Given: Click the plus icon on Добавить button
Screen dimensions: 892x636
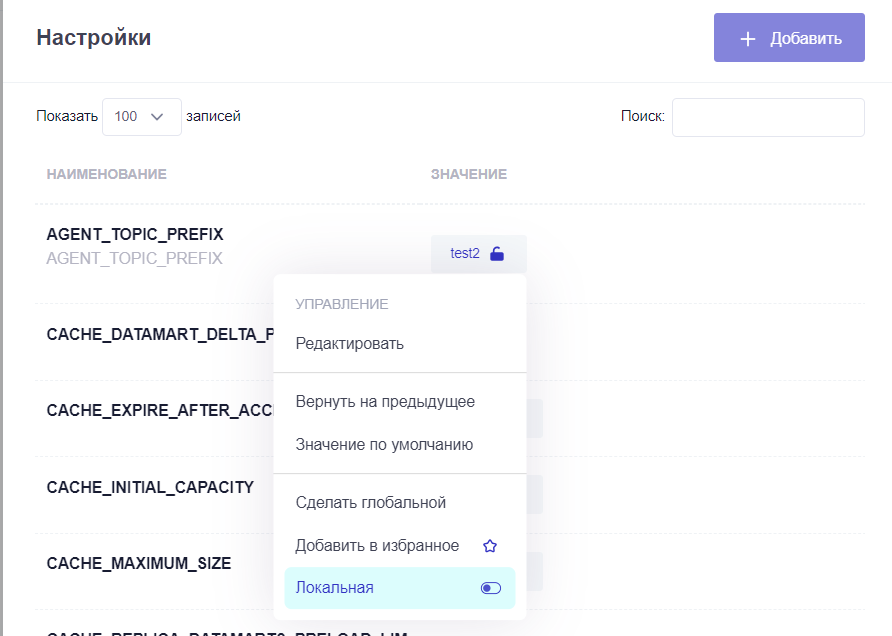Looking at the screenshot, I should click(x=747, y=39).
